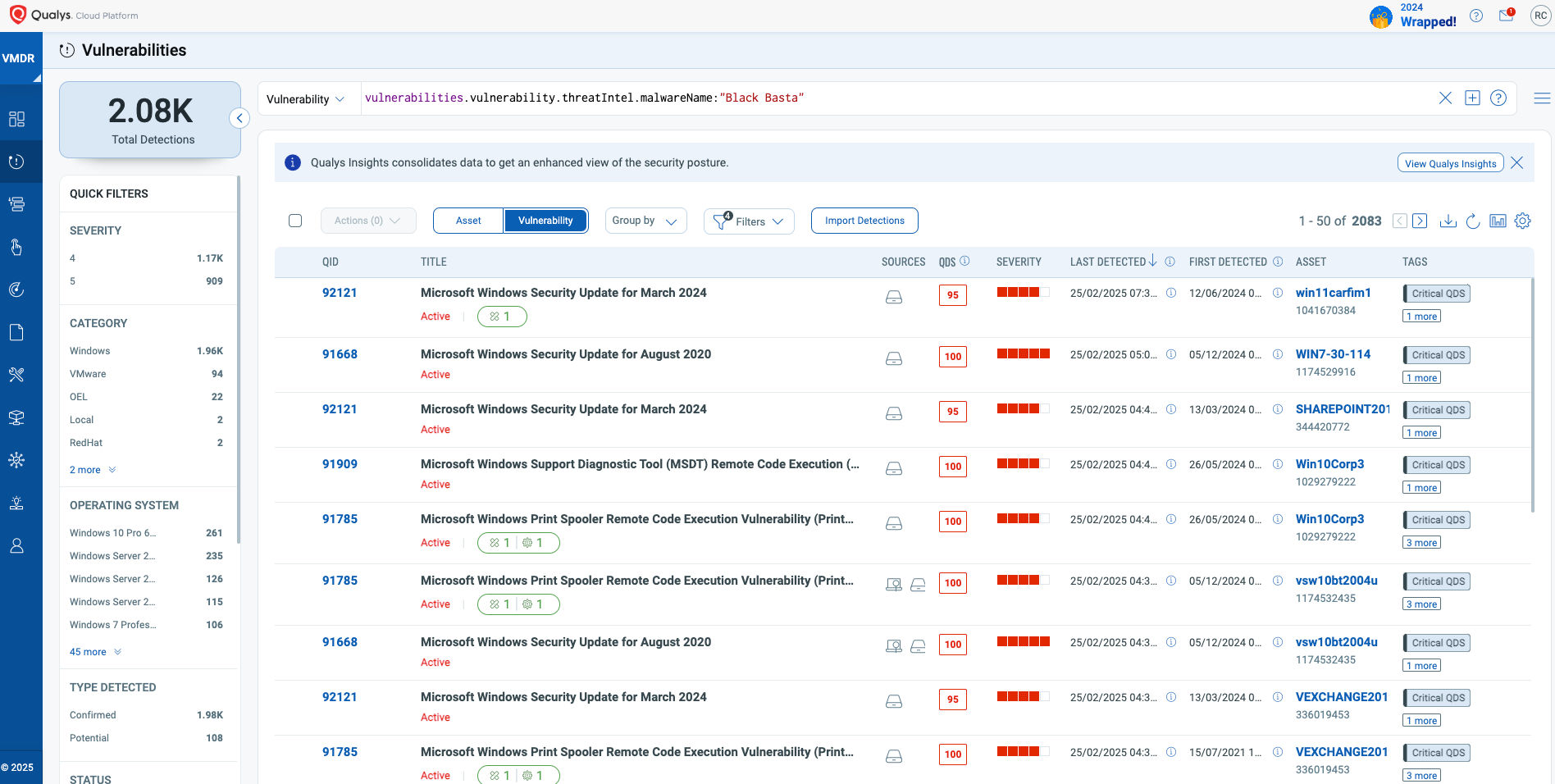
Task: Filter by Windows category
Action: tap(146, 351)
